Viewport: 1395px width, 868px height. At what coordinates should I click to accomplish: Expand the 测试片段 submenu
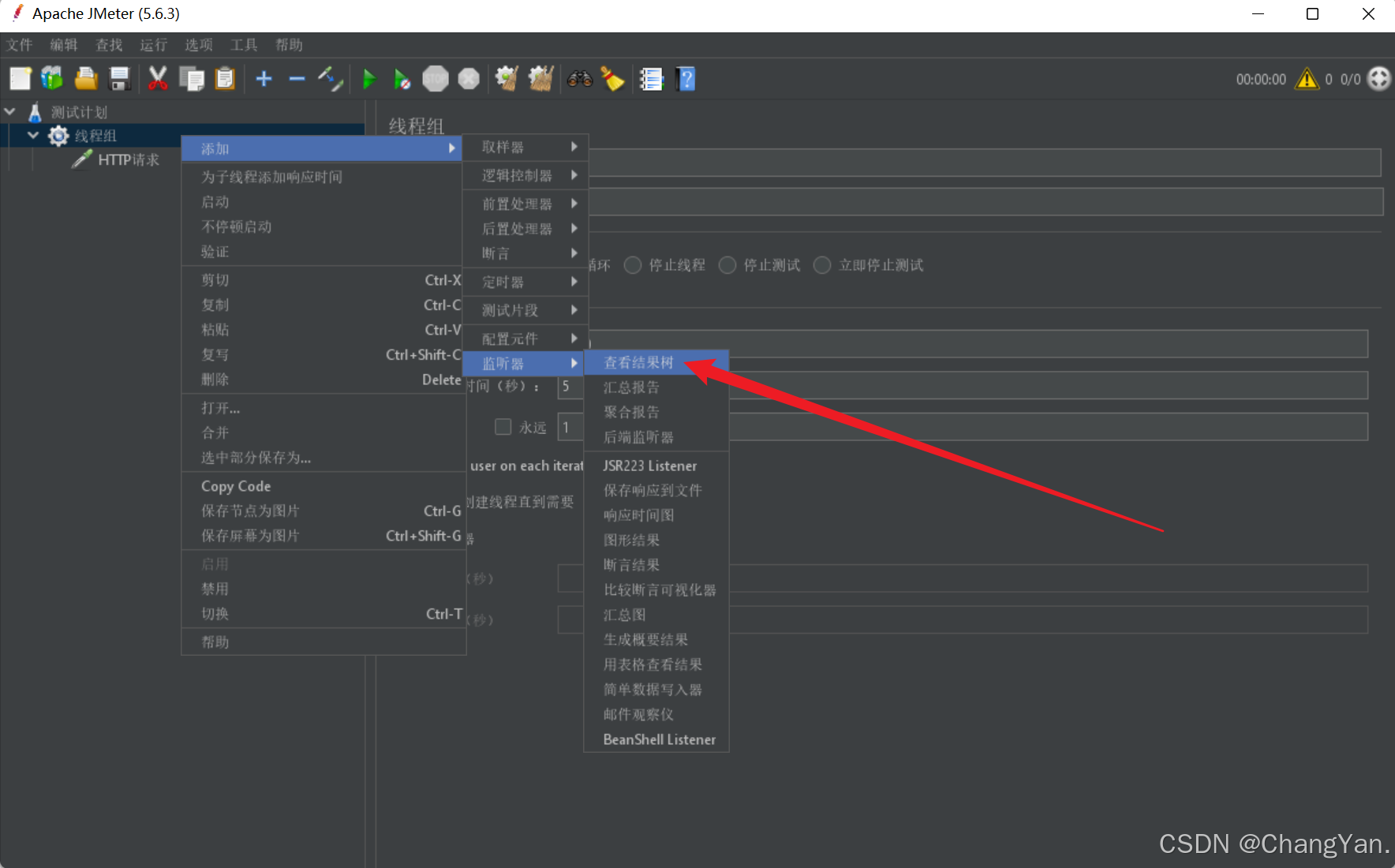[525, 310]
